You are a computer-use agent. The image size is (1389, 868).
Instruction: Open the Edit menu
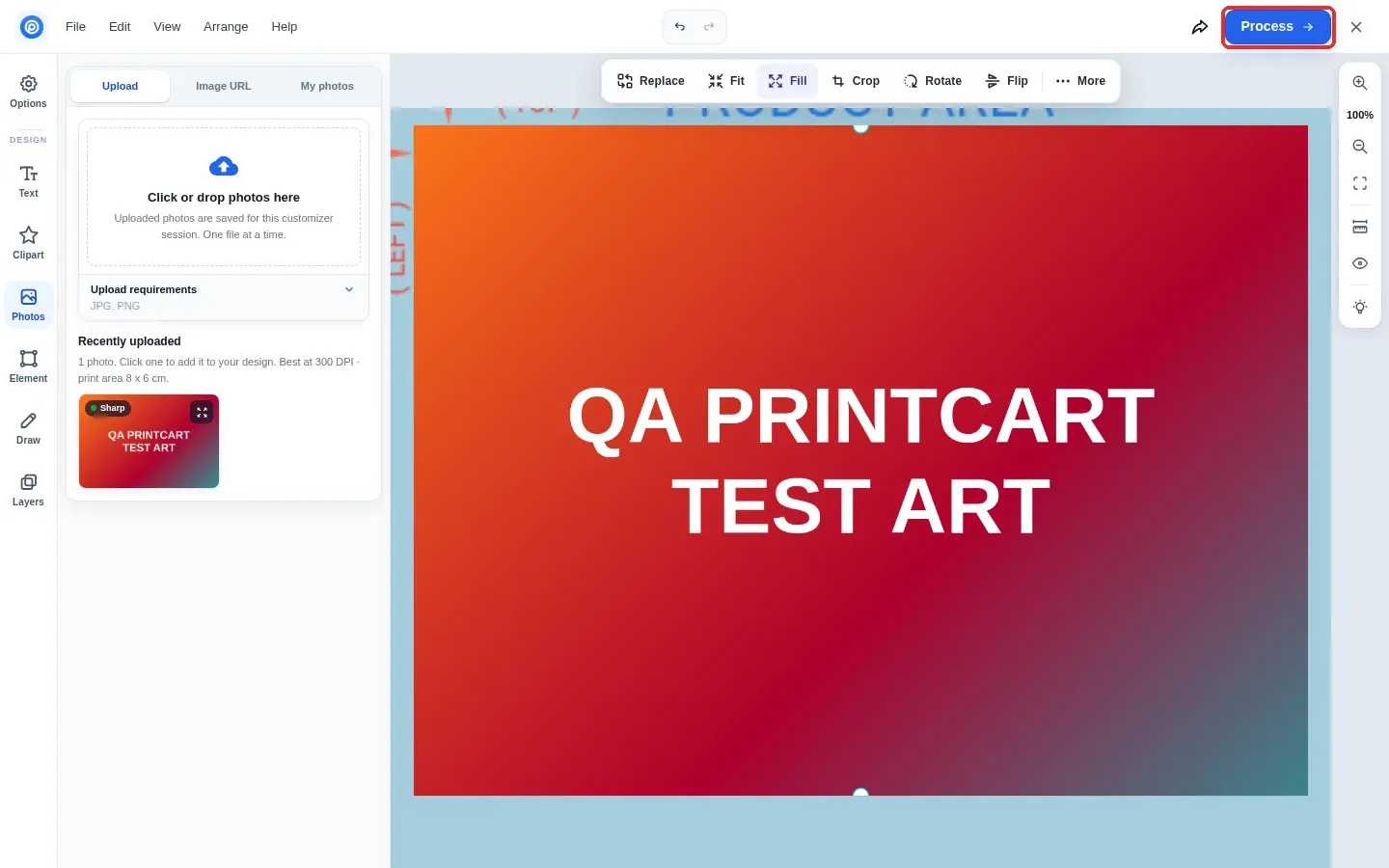(x=120, y=27)
